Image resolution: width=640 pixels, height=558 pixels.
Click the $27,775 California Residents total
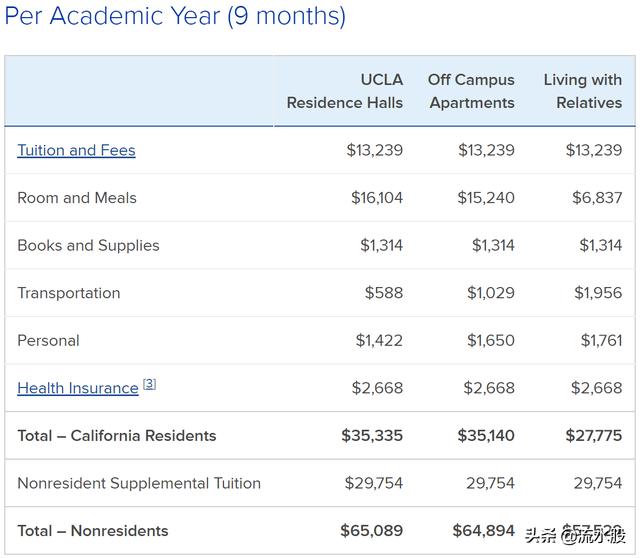click(594, 436)
